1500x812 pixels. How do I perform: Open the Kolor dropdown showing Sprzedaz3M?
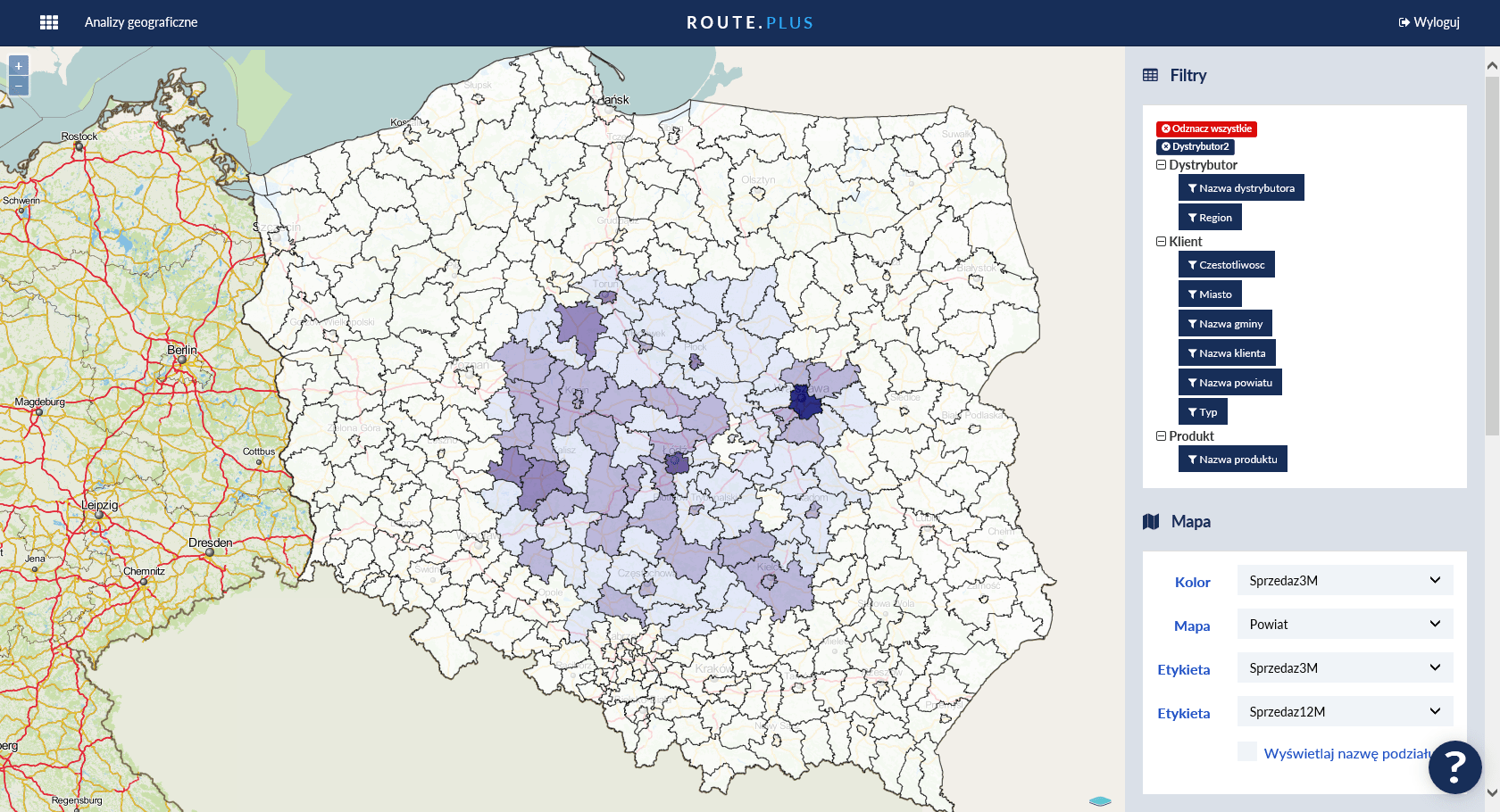pos(1345,581)
